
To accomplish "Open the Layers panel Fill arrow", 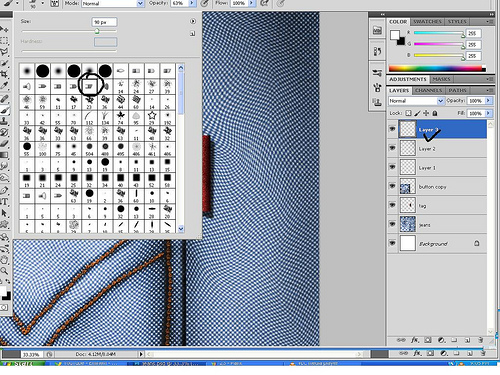I will coord(489,113).
